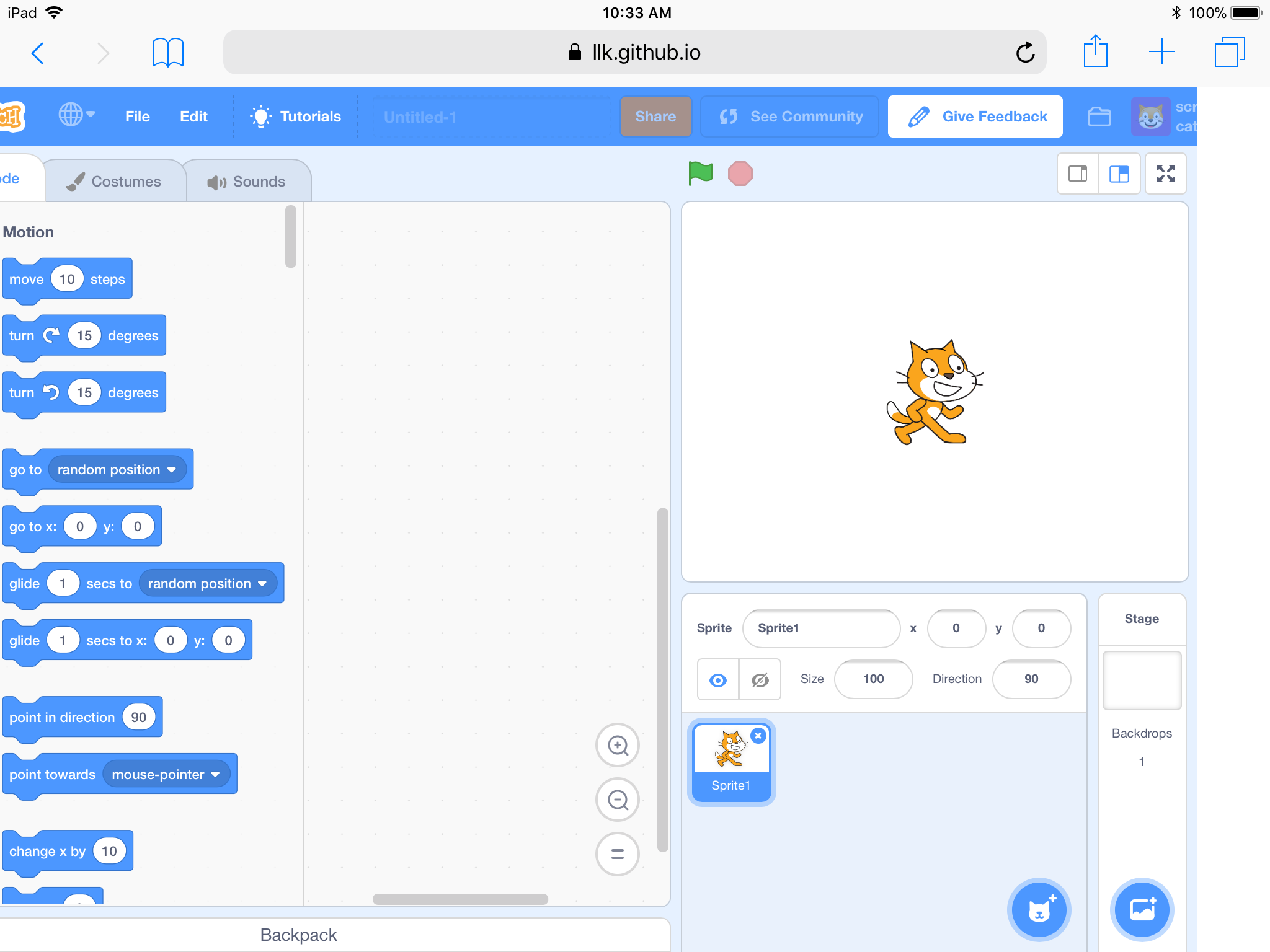Open the Safari share sheet
The image size is (1270, 952).
pos(1096,51)
